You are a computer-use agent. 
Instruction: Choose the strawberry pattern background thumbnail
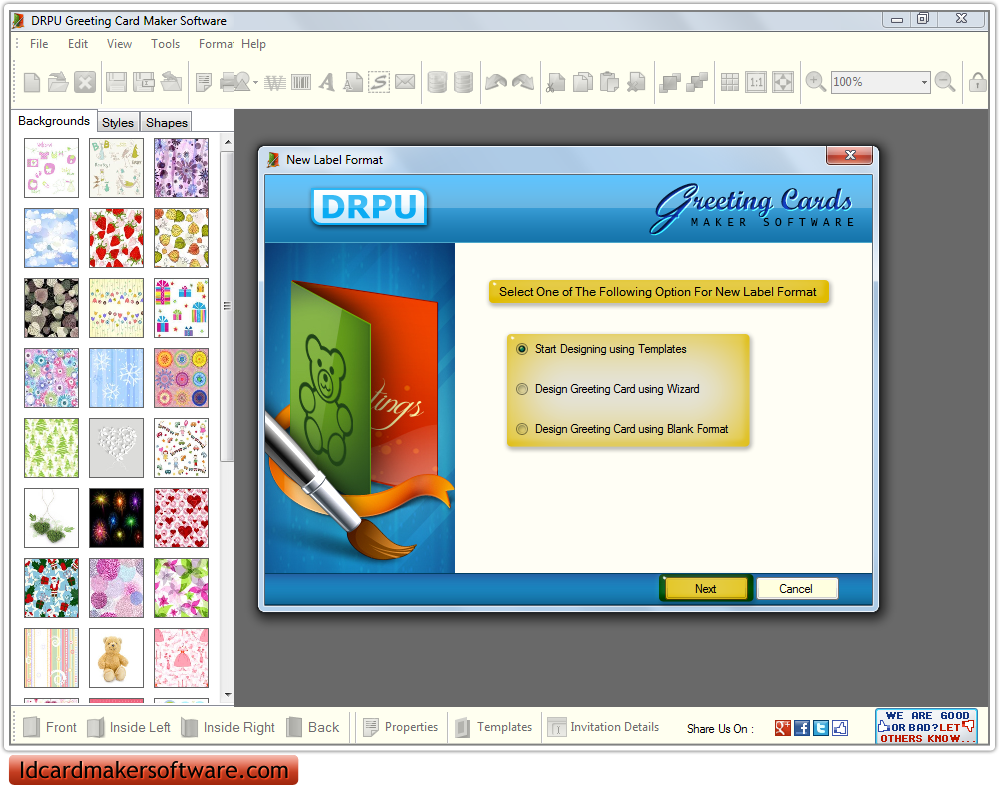tap(117, 238)
